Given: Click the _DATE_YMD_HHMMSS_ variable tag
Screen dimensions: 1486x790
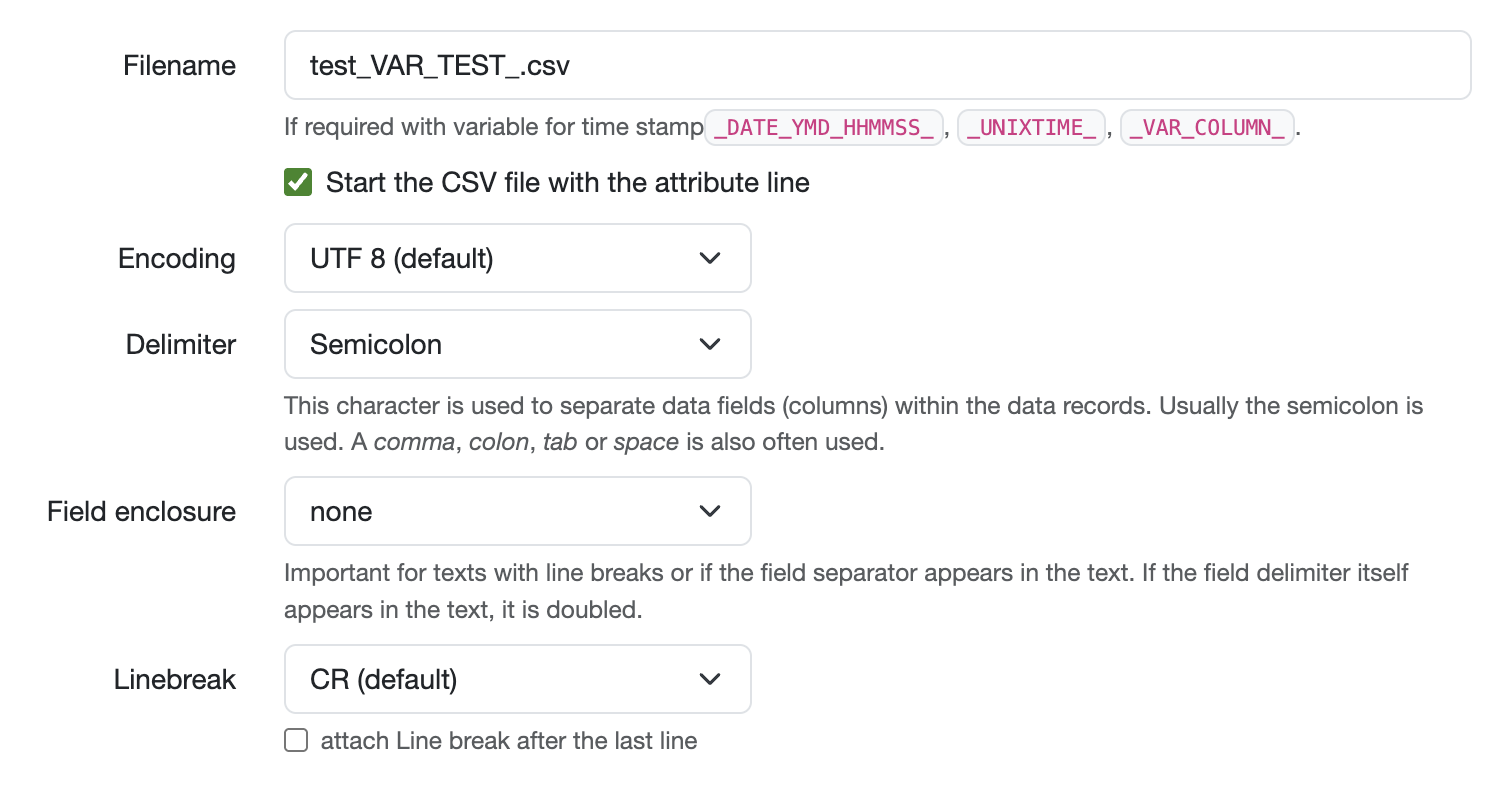Looking at the screenshot, I should pos(825,128).
